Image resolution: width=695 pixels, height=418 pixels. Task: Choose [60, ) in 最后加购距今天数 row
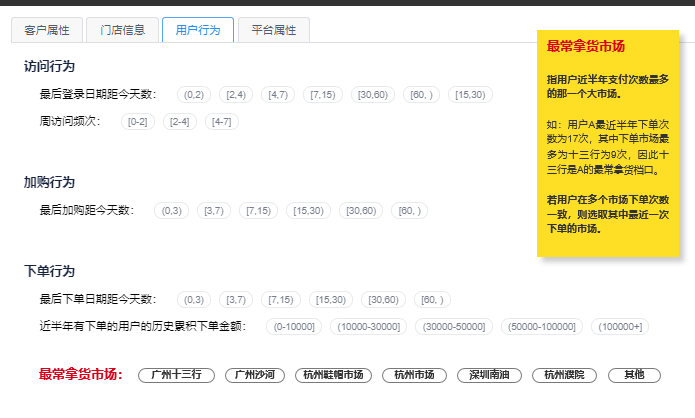(x=409, y=211)
